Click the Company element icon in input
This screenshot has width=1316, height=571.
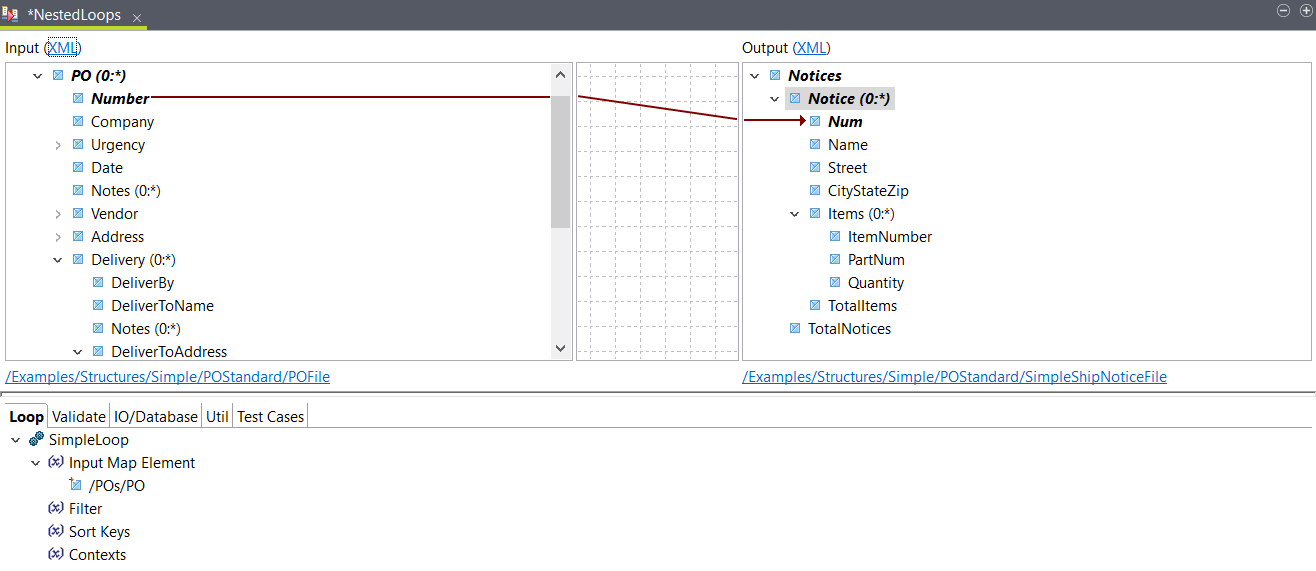point(78,122)
